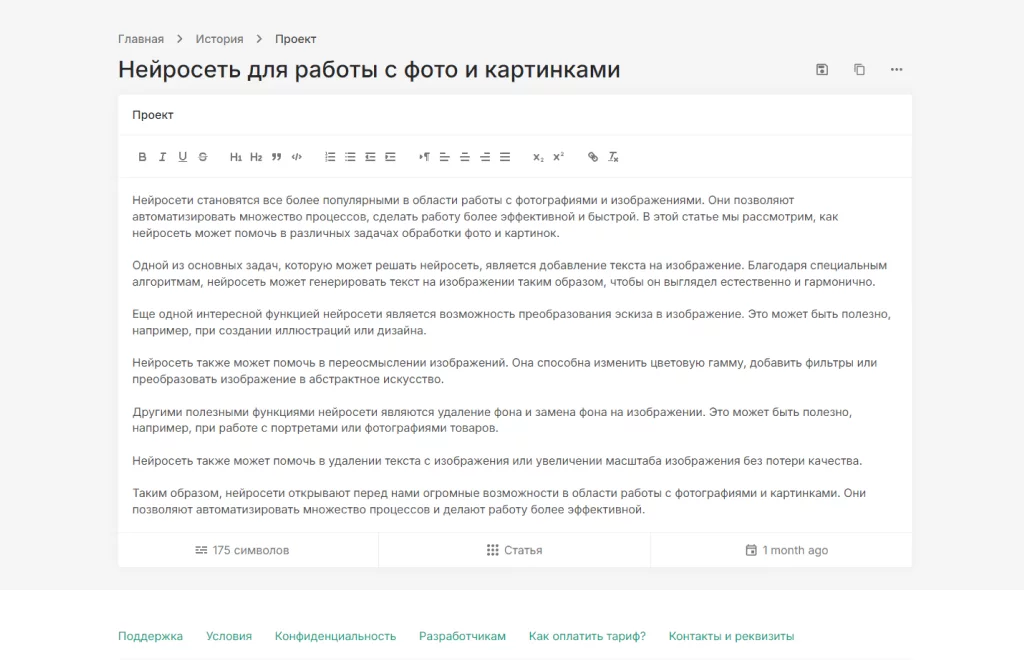Apply an H2 heading

(x=255, y=157)
